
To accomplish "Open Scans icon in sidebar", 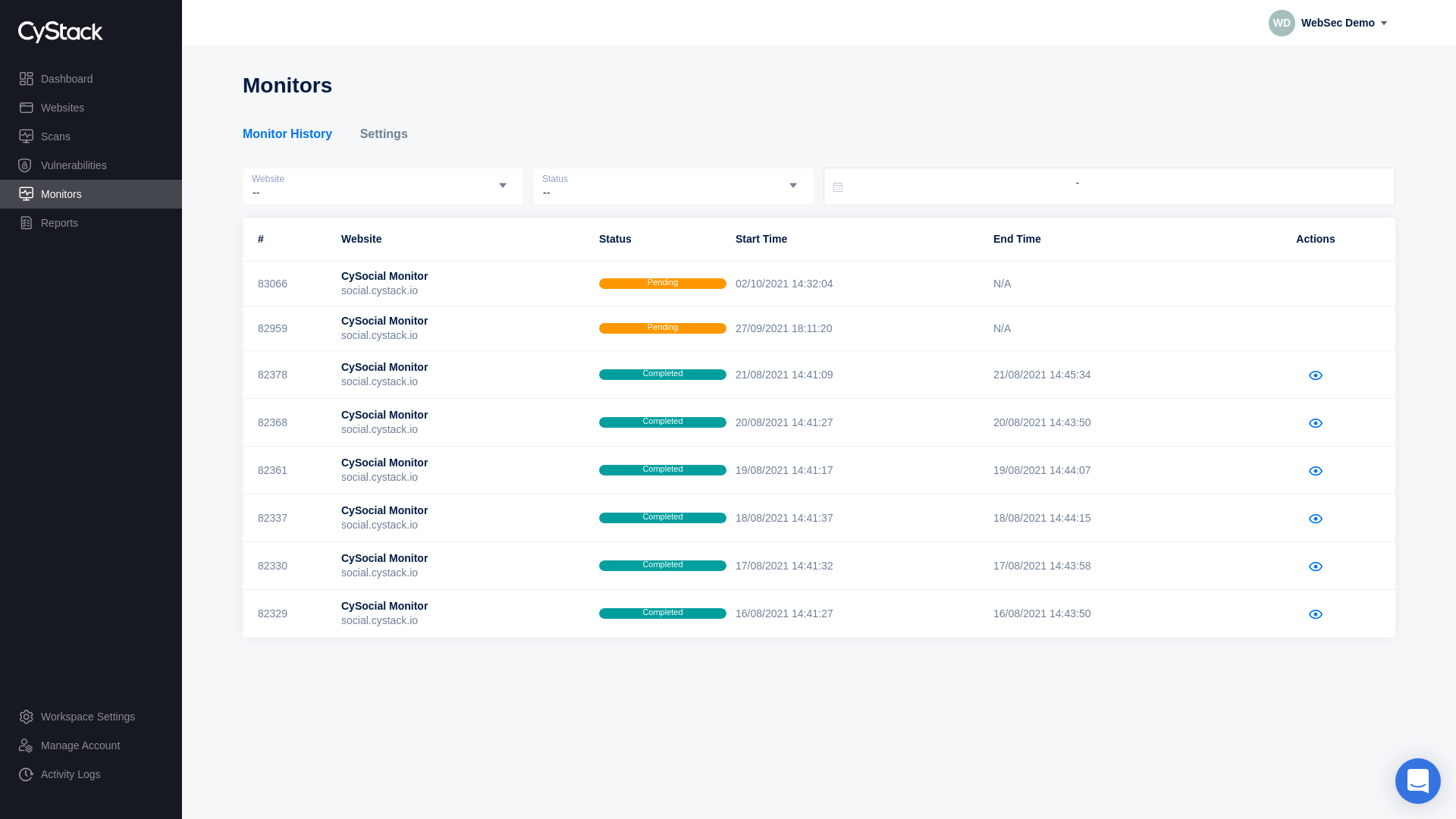I will 27,136.
